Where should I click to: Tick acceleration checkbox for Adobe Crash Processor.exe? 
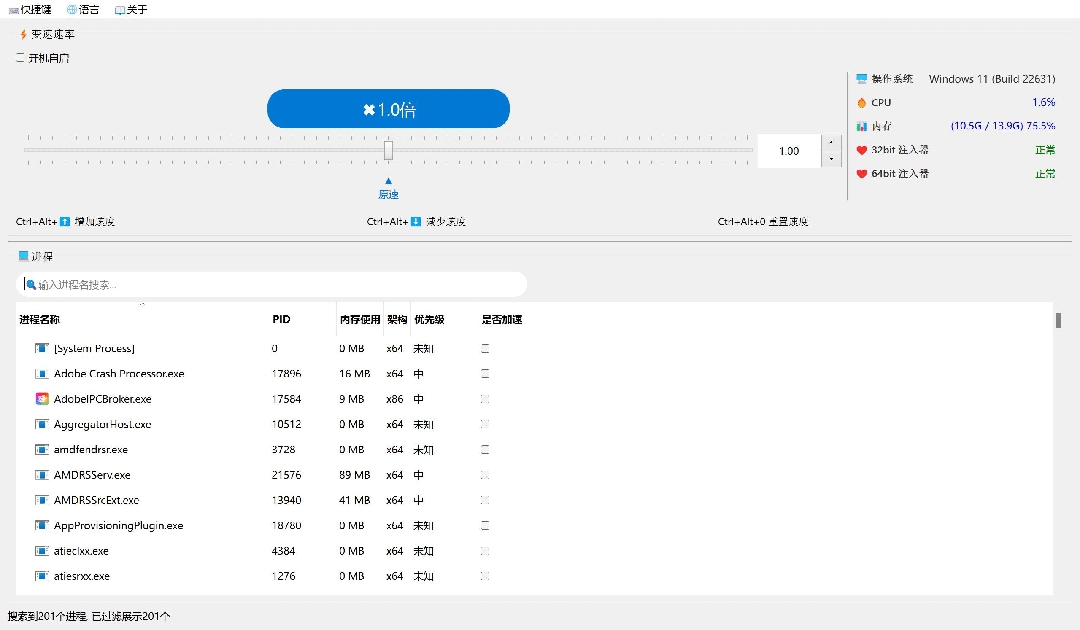click(x=485, y=374)
